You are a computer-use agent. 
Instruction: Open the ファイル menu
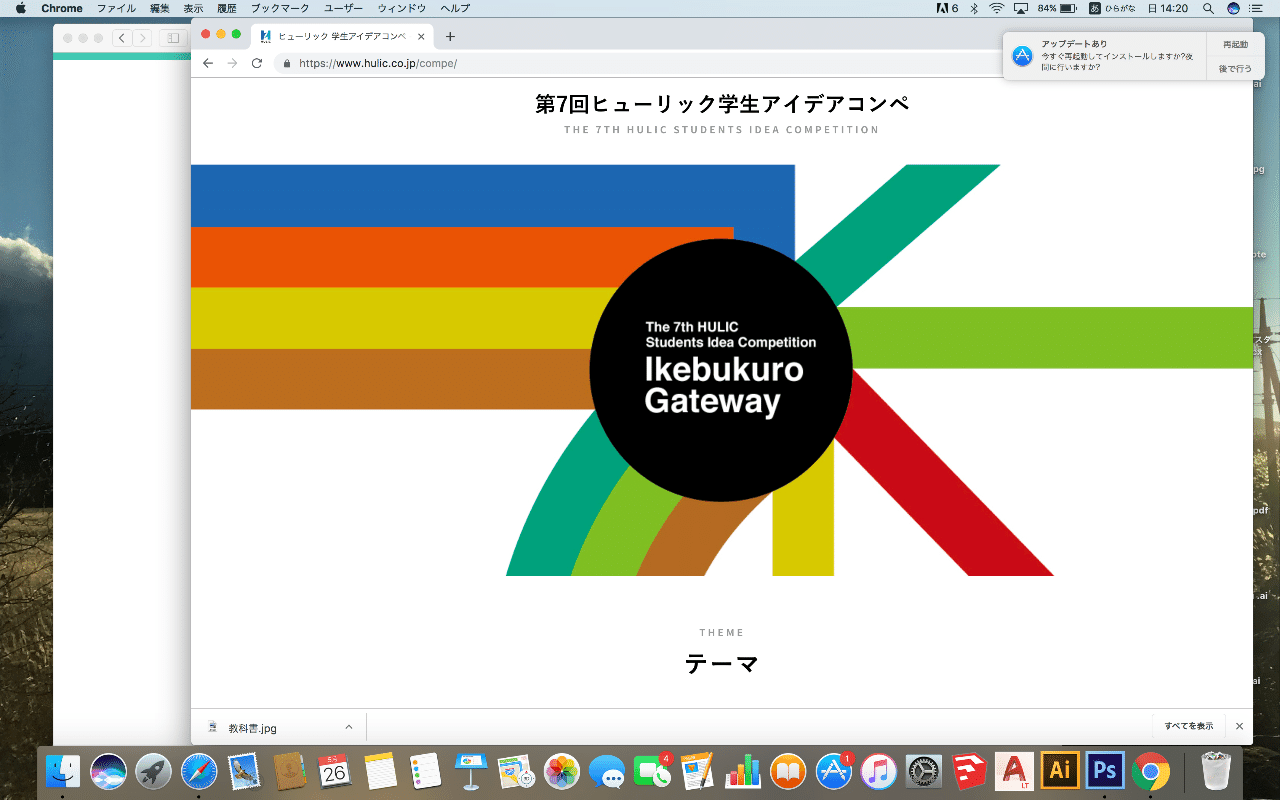click(116, 8)
